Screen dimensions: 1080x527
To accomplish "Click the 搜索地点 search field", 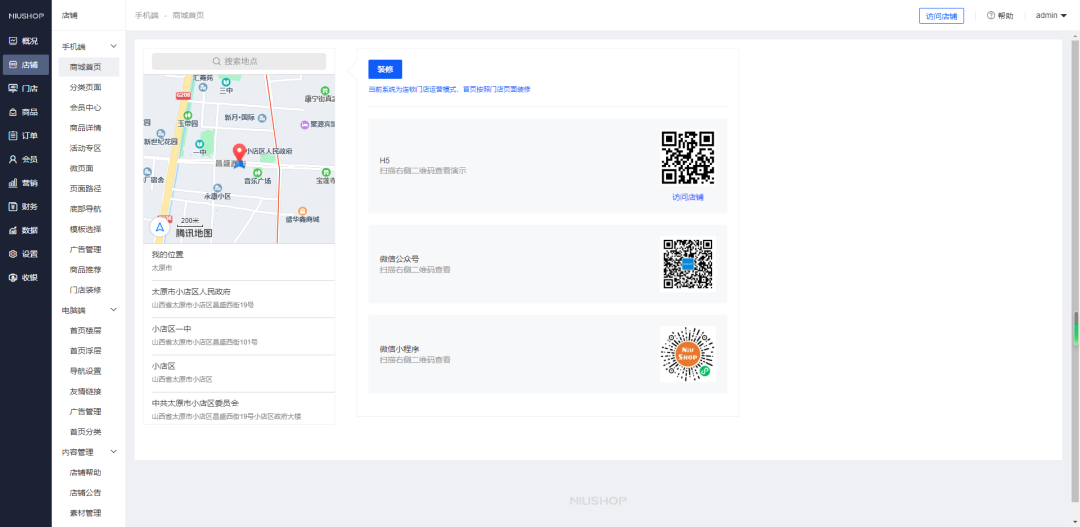I will click(x=239, y=61).
